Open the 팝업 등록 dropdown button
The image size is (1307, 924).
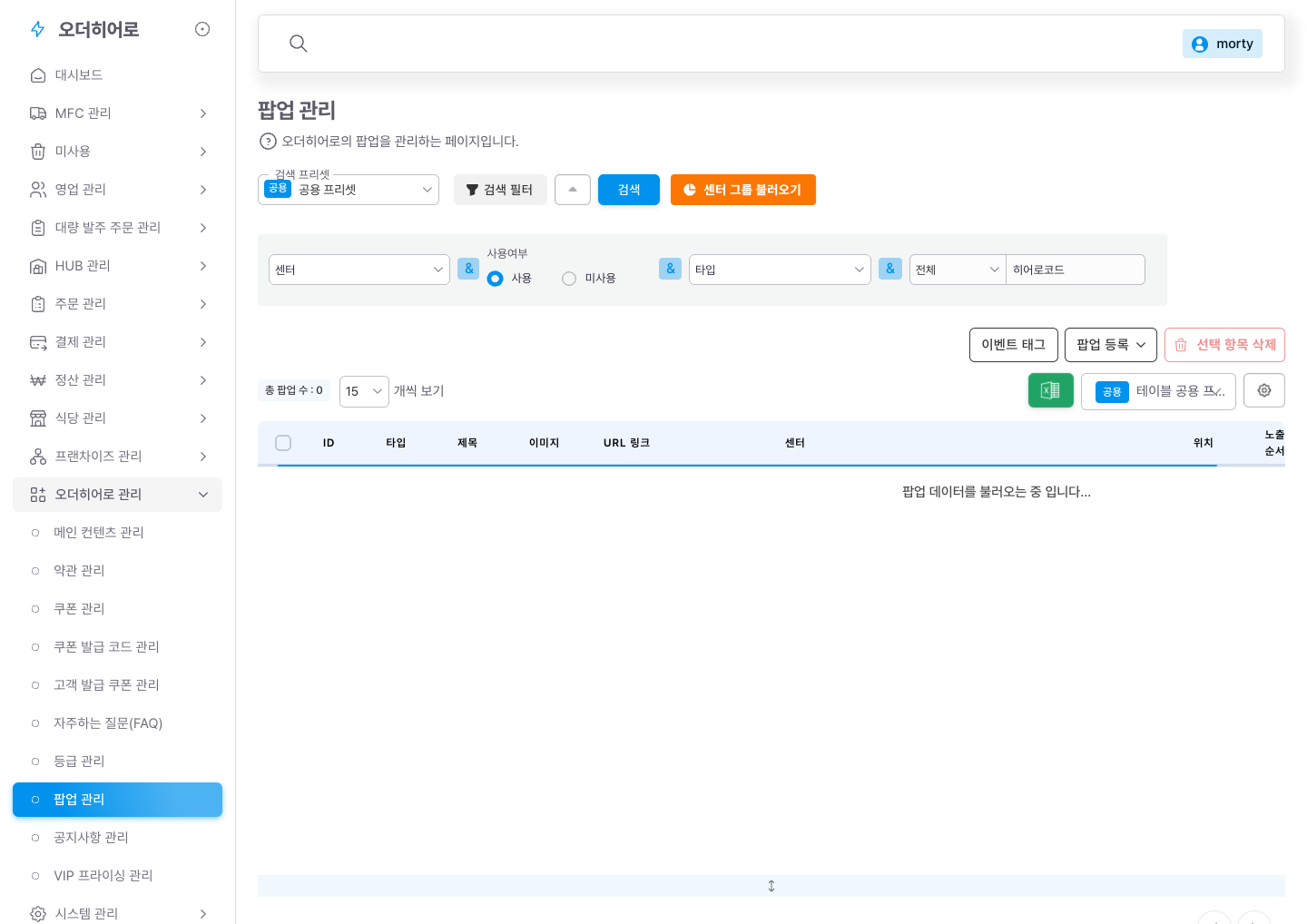pyautogui.click(x=1111, y=345)
